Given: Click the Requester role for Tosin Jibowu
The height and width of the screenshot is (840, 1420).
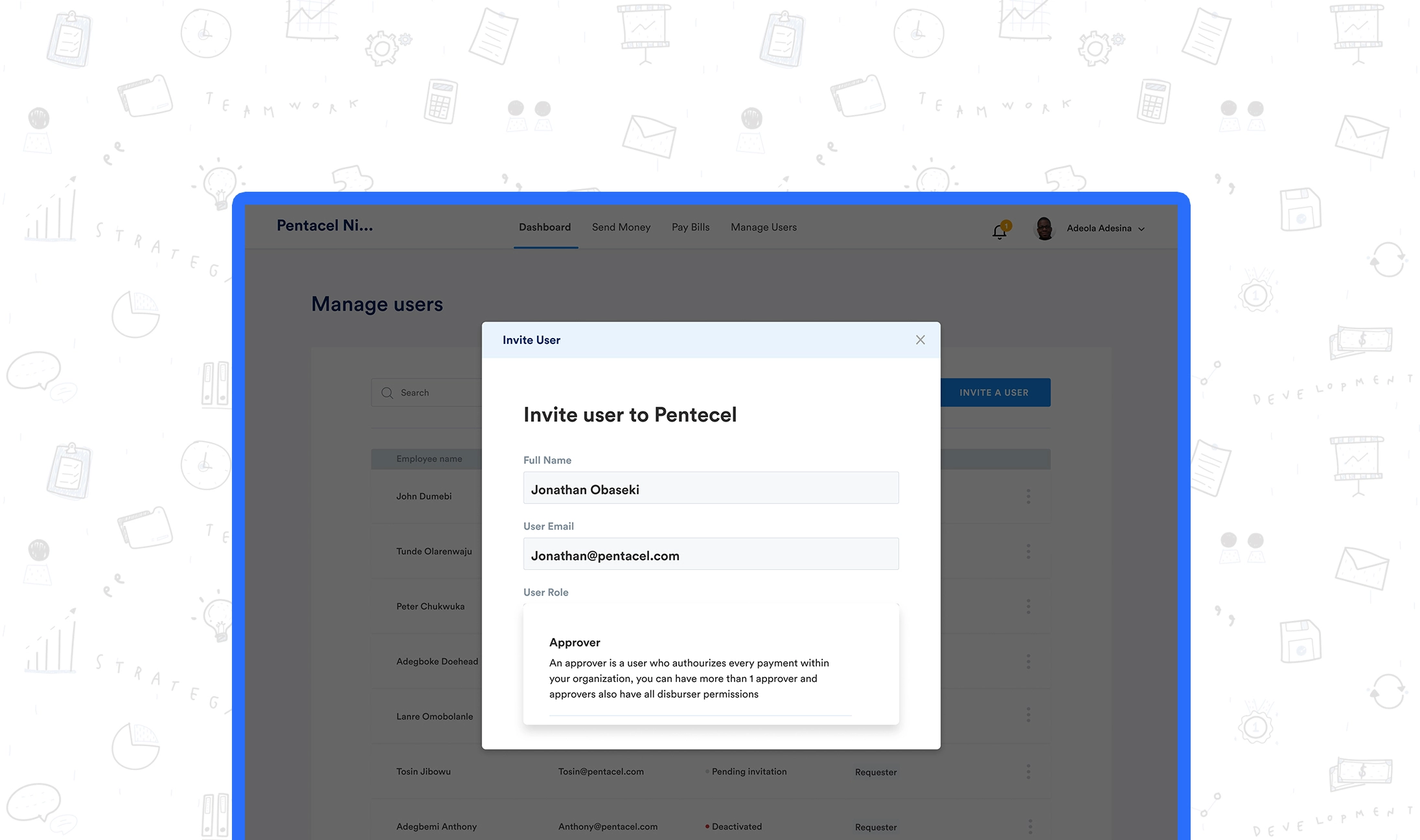Looking at the screenshot, I should [876, 772].
